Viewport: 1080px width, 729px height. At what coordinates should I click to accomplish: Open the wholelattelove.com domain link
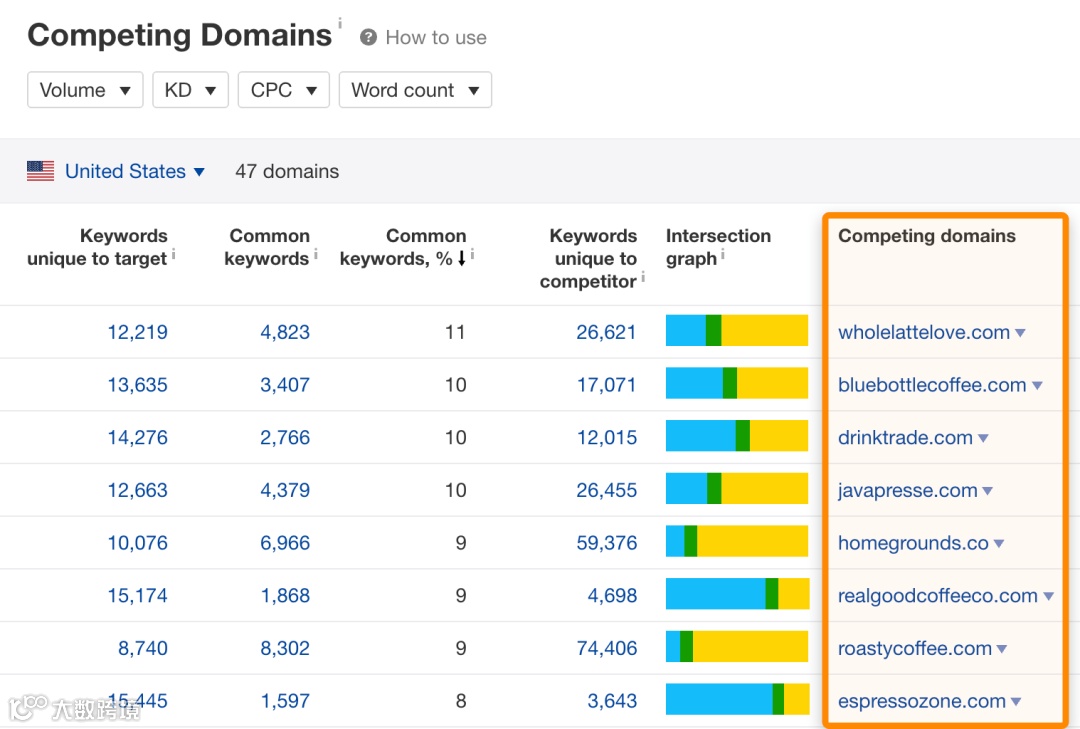point(924,332)
